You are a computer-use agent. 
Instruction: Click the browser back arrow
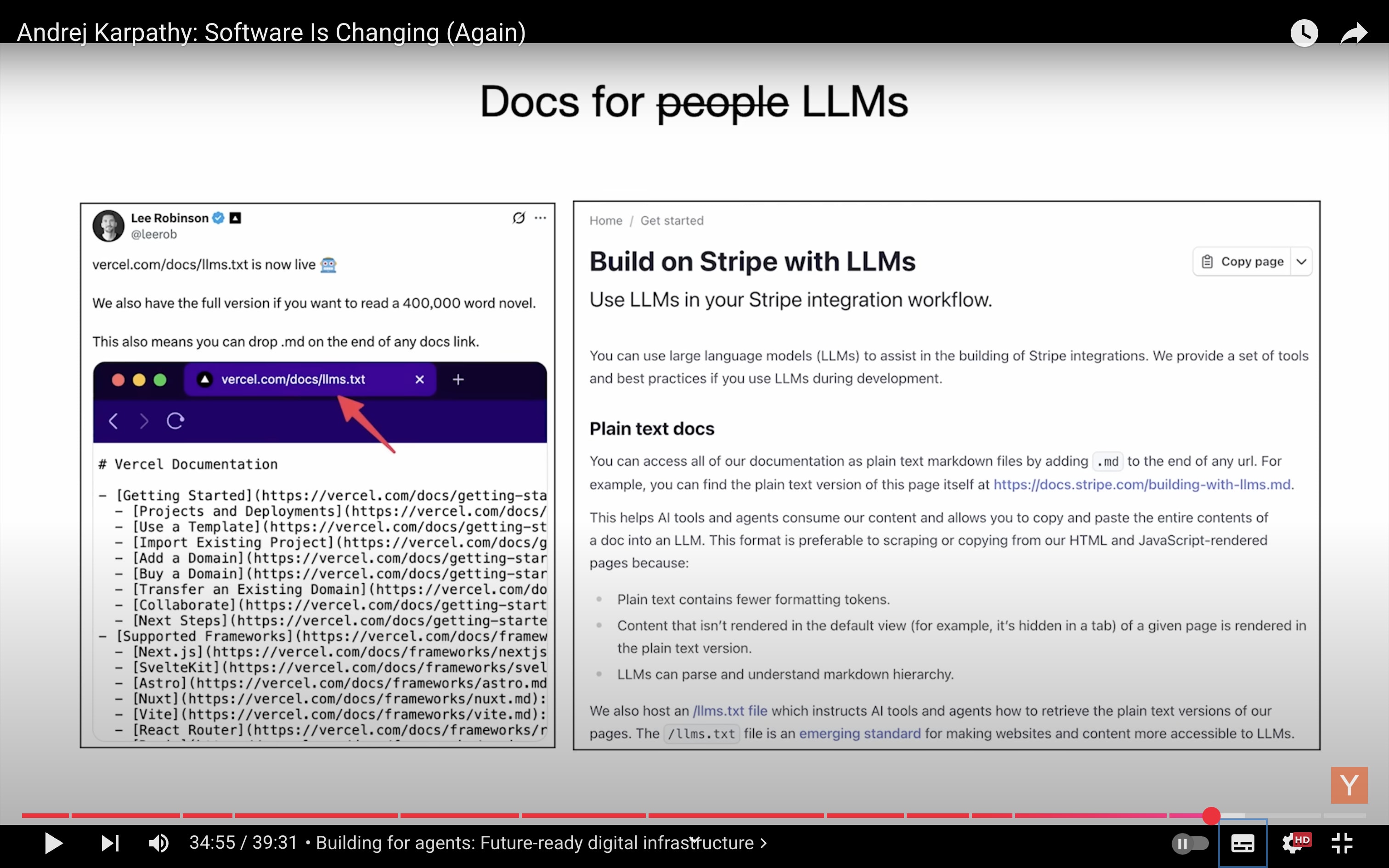click(113, 422)
